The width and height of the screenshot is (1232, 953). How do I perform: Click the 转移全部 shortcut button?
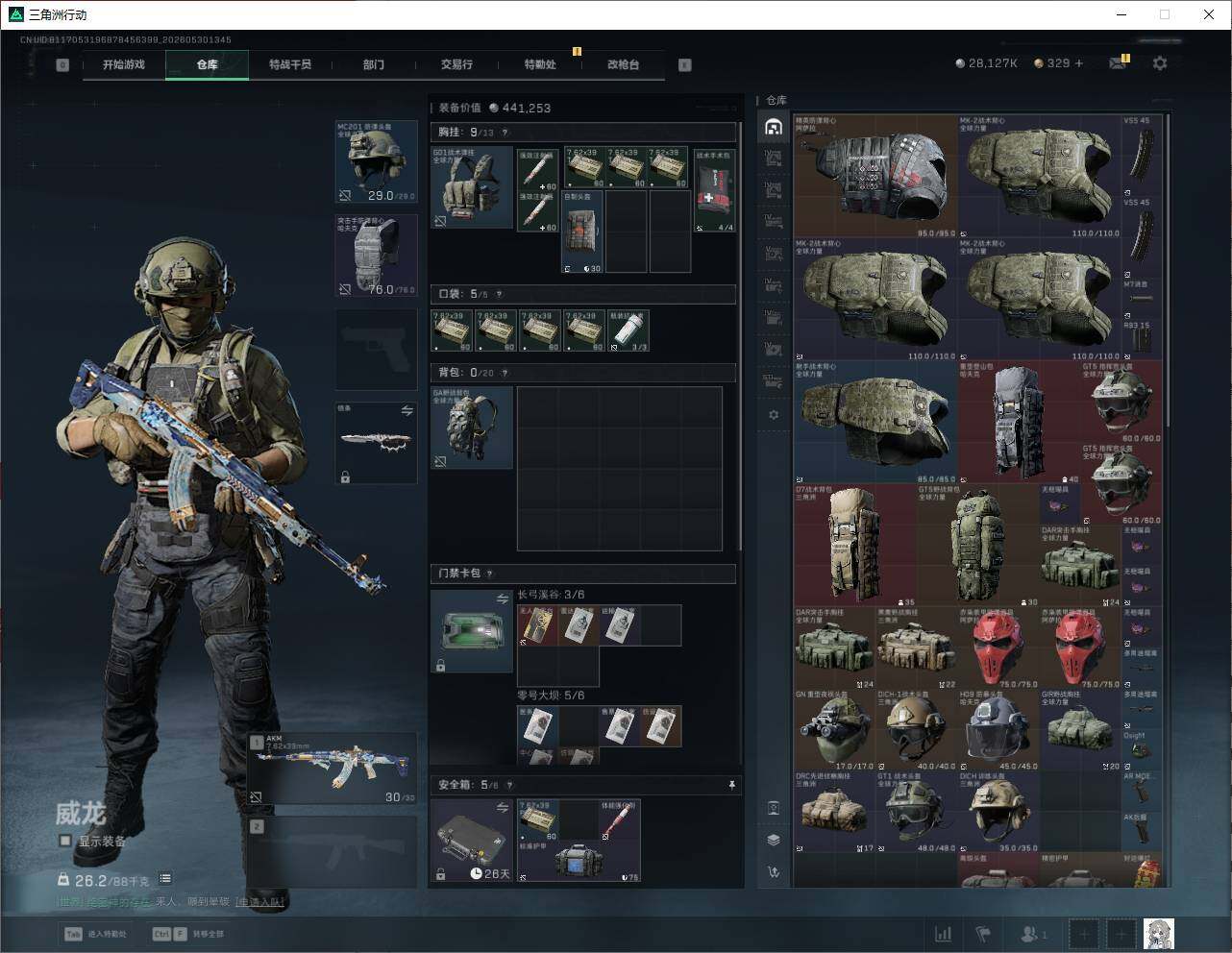tap(188, 934)
